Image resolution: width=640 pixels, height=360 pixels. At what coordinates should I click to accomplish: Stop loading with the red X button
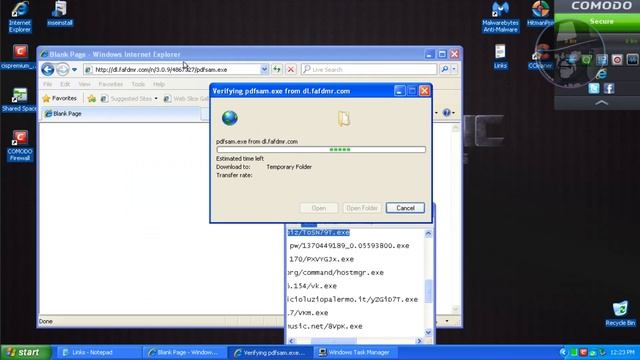[291, 69]
